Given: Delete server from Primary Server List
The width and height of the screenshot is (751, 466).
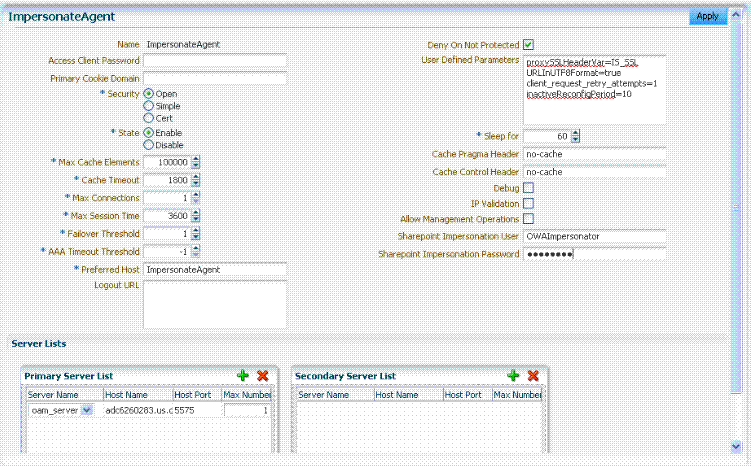Looking at the screenshot, I should pyautogui.click(x=262, y=375).
